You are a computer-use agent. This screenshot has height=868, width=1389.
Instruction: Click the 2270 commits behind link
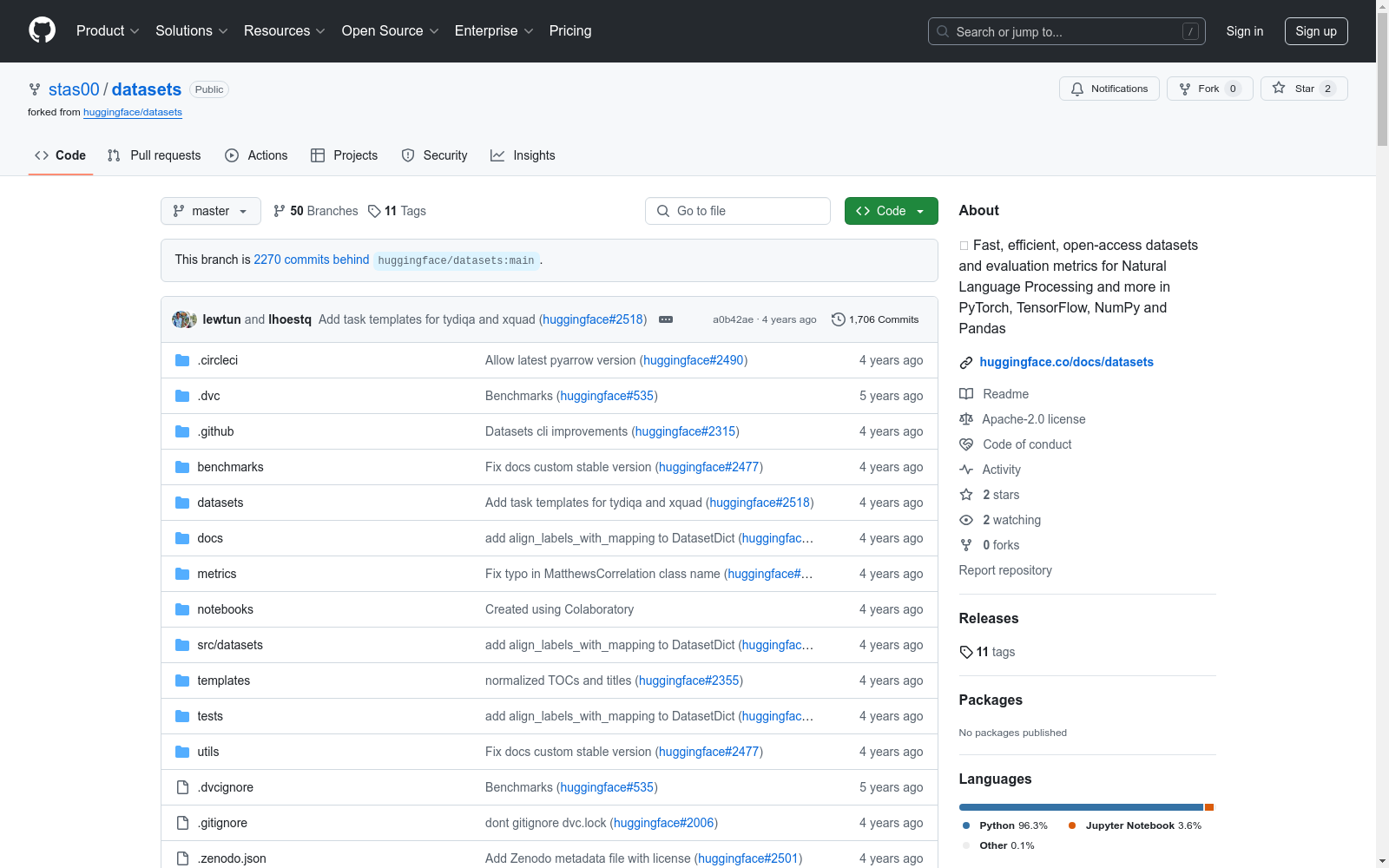(312, 260)
